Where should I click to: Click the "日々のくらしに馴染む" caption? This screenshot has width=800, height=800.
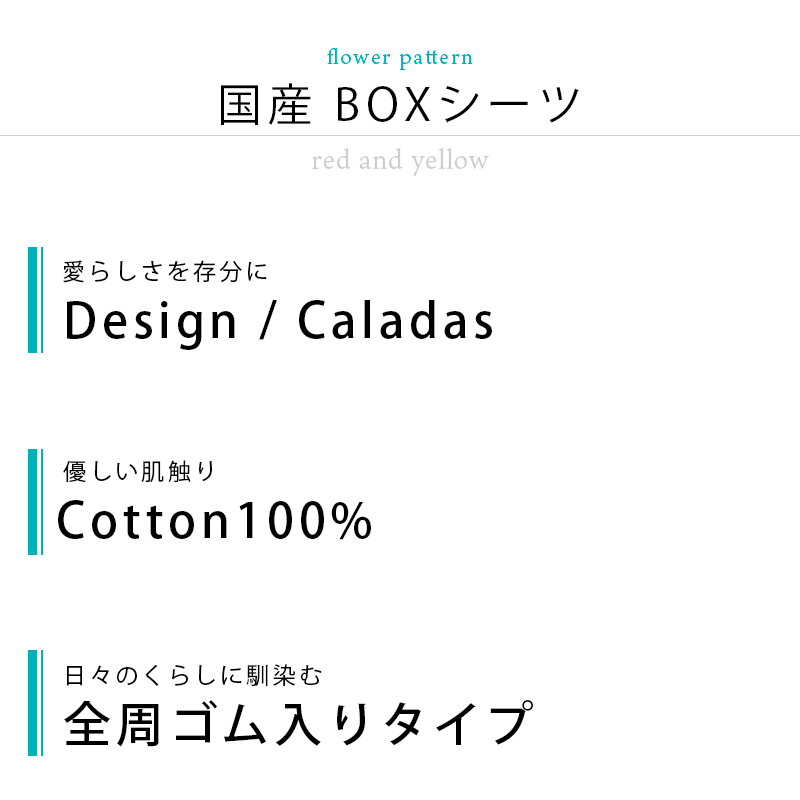coord(194,675)
